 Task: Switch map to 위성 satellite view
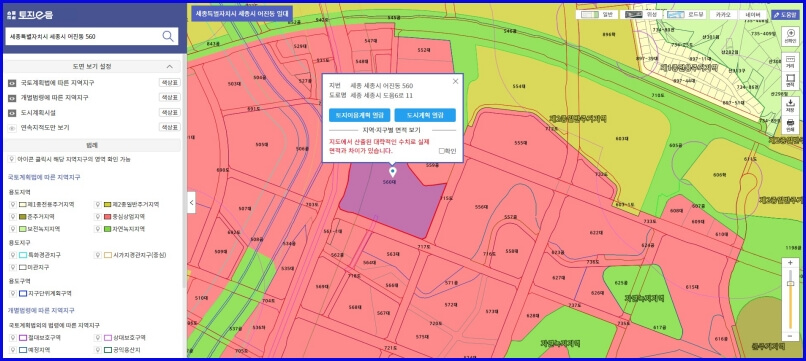pyautogui.click(x=642, y=15)
